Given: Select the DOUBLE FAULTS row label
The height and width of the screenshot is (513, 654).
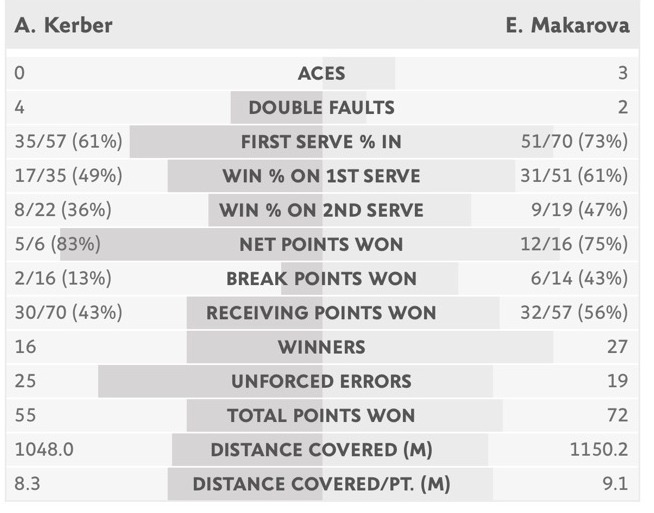Looking at the screenshot, I should pyautogui.click(x=322, y=108).
